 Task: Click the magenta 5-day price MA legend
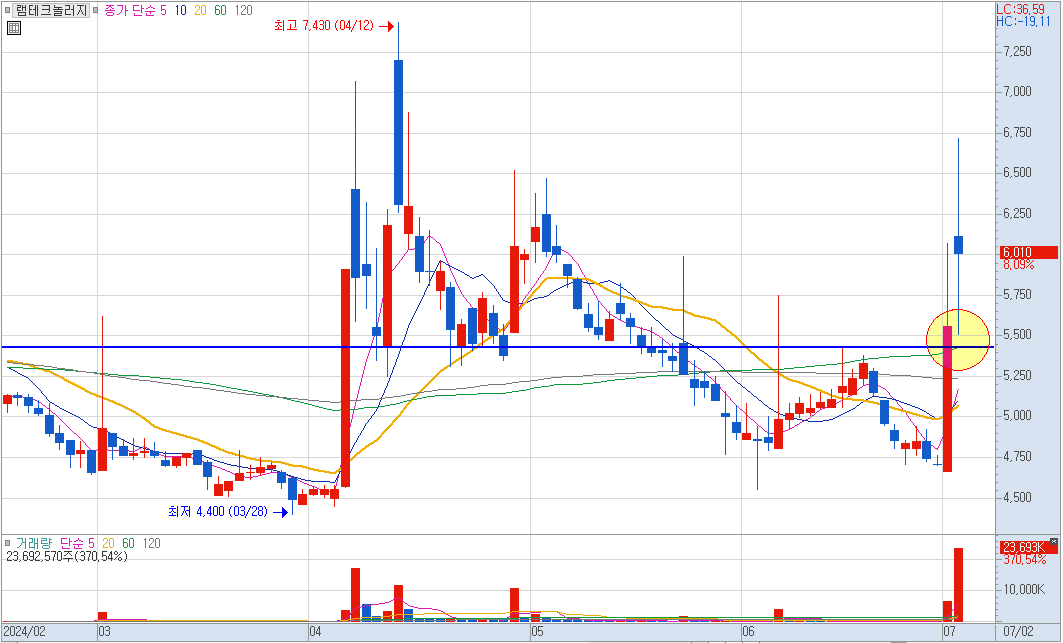click(x=163, y=10)
